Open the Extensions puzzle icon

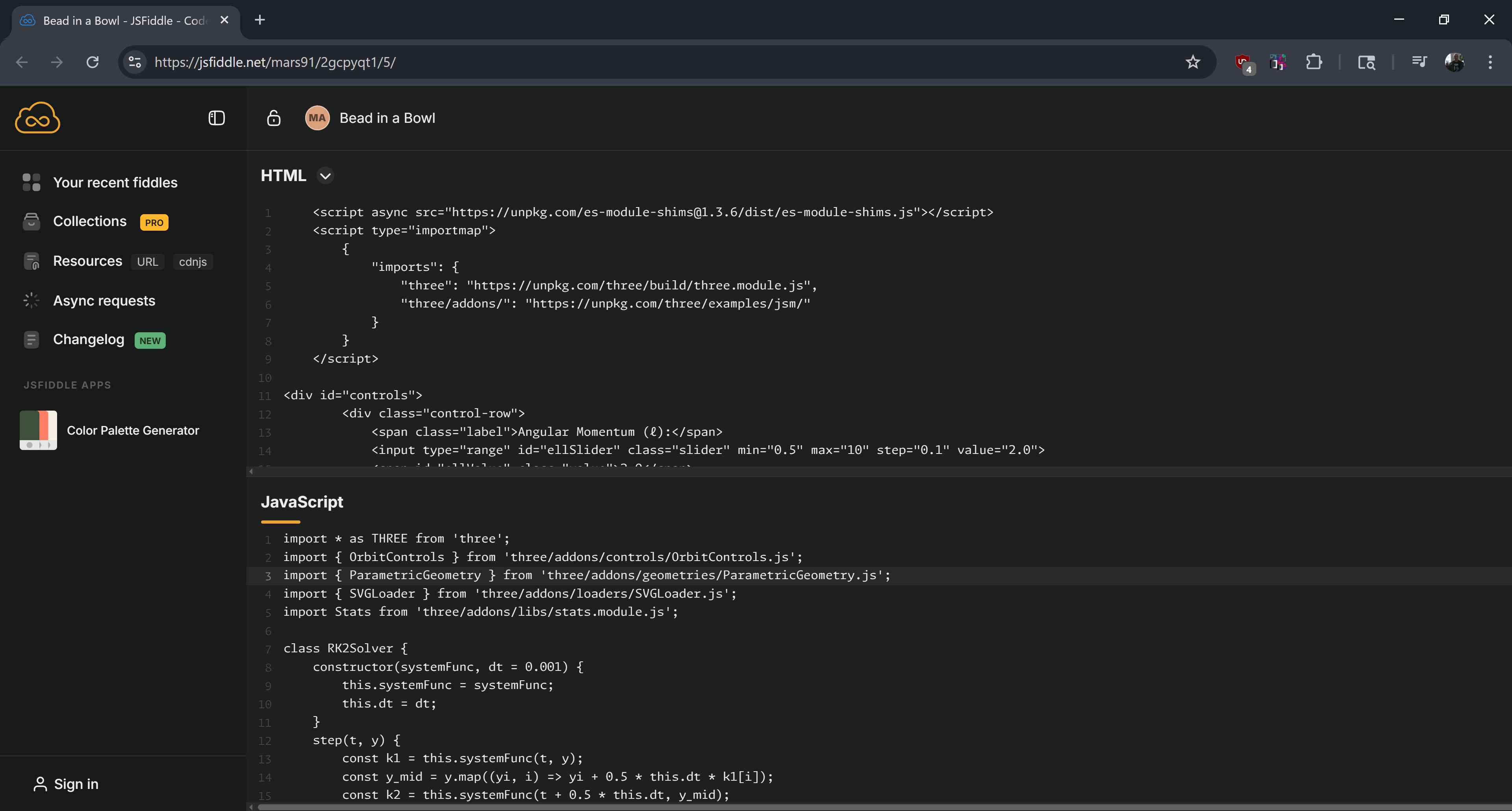(x=1314, y=62)
